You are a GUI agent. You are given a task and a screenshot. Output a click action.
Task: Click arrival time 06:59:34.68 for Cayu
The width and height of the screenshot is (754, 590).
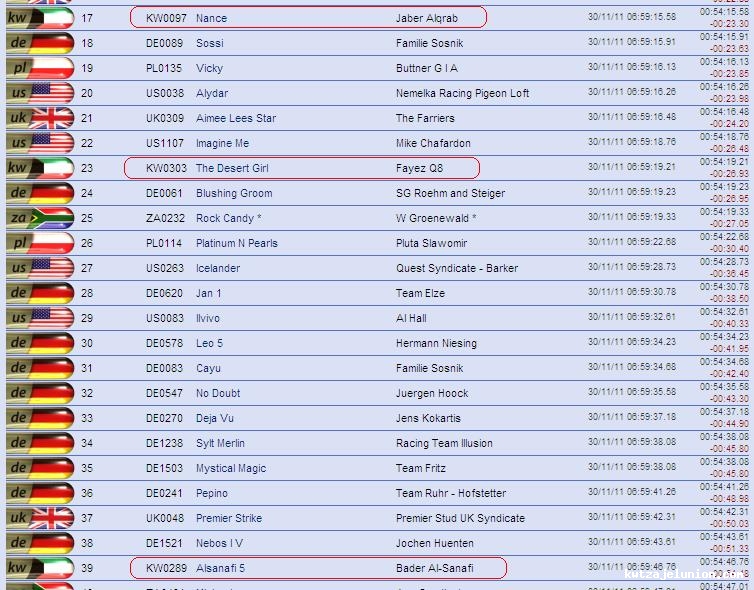pyautogui.click(x=631, y=368)
